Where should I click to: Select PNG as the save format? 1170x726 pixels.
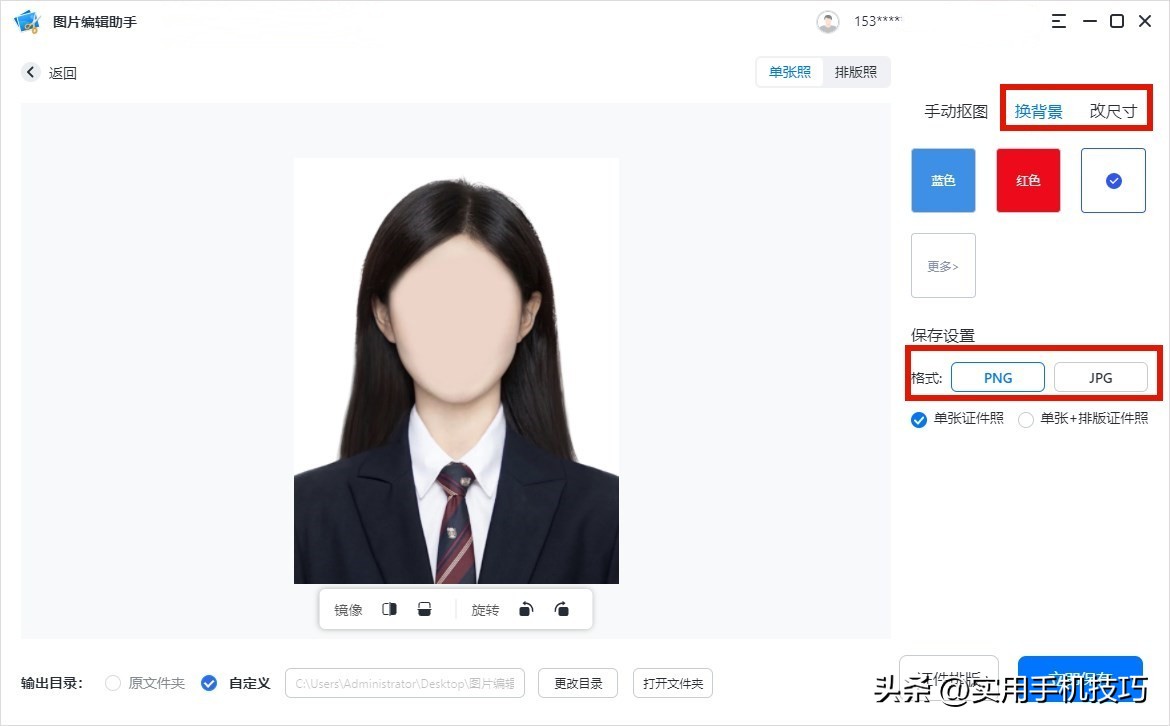[997, 377]
